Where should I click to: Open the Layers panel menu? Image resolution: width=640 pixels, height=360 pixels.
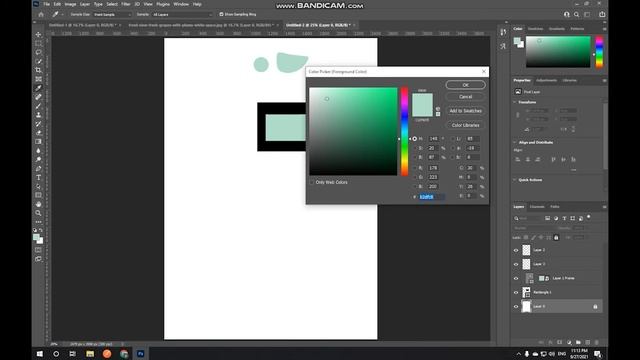[604, 207]
